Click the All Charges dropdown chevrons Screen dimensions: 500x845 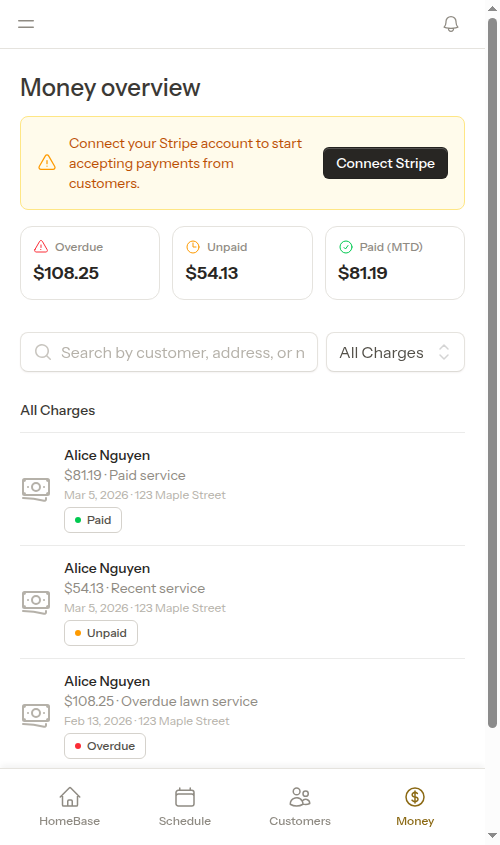point(444,352)
